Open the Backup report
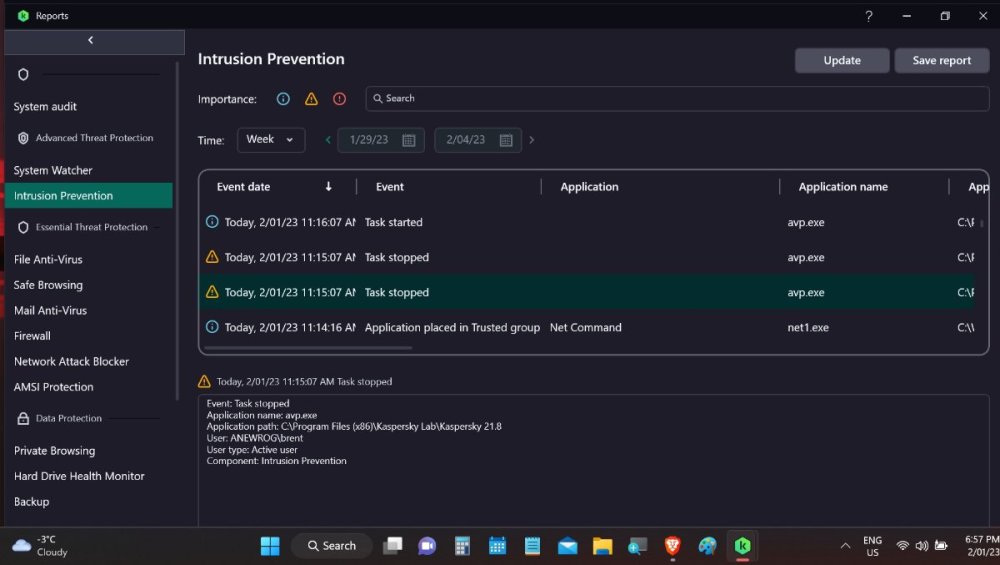This screenshot has width=1000, height=565. (31, 502)
